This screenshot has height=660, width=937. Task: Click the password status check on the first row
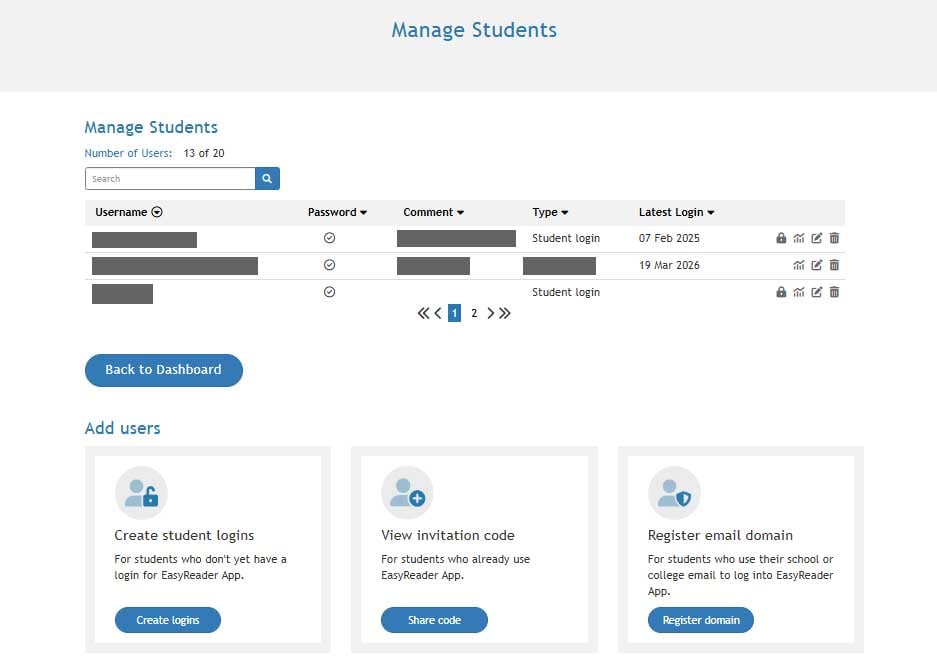pos(329,238)
